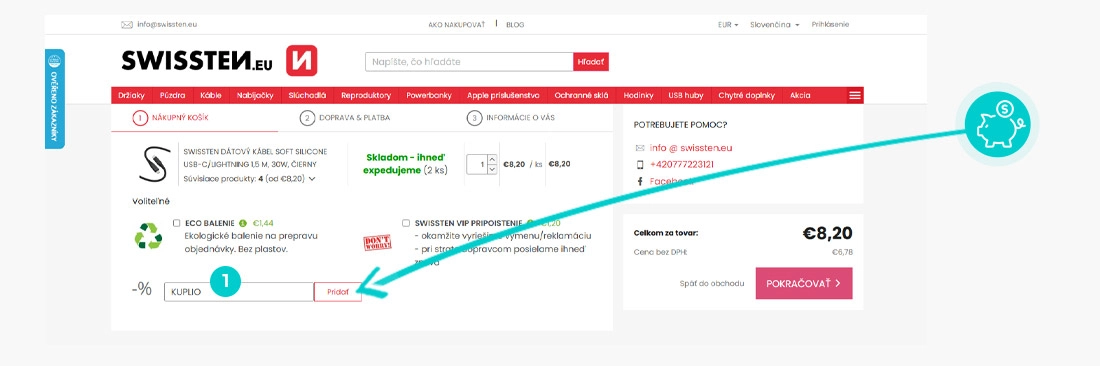Click the phone icon in the help panel
This screenshot has height=366, width=1100.
pos(640,165)
